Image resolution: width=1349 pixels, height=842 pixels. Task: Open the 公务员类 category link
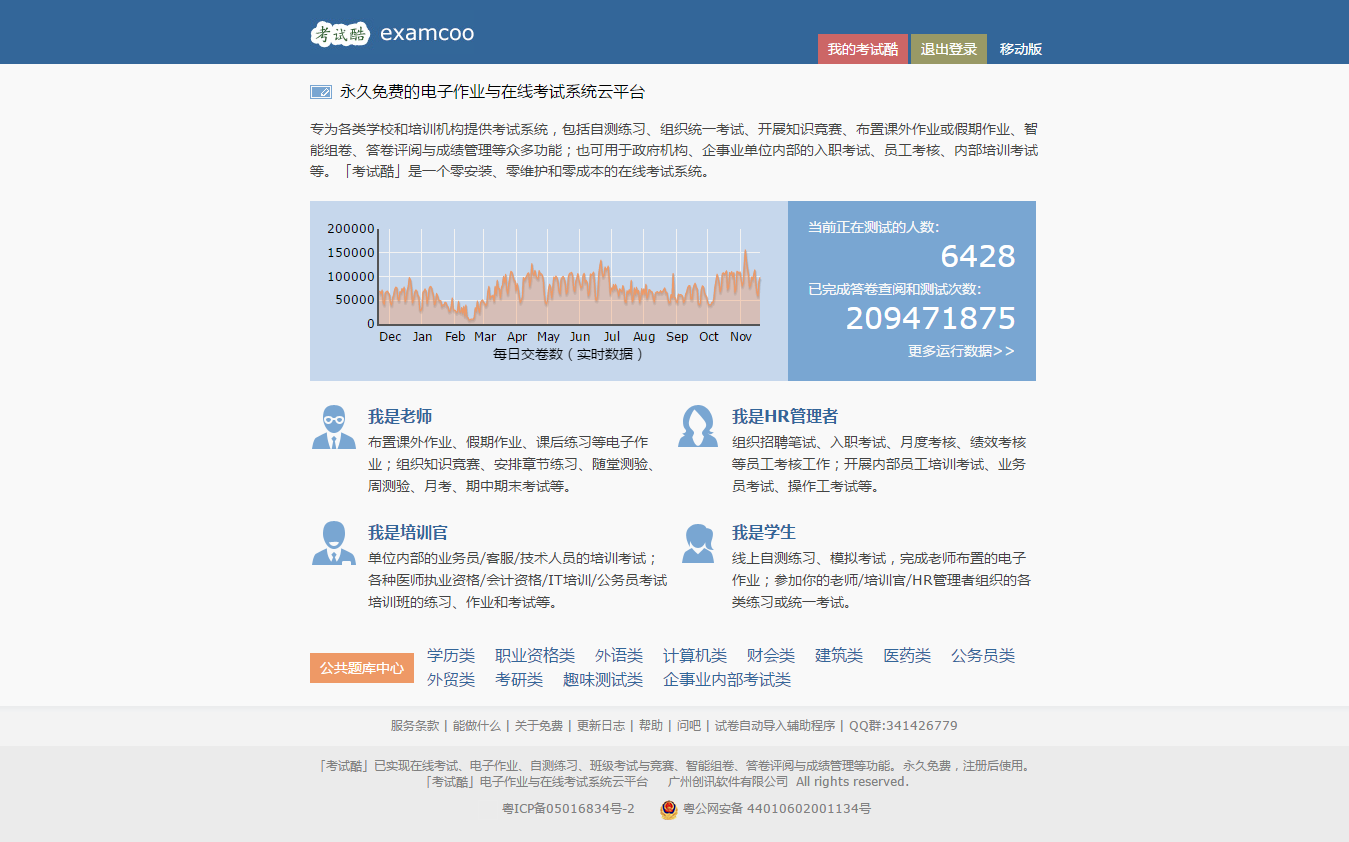click(983, 656)
